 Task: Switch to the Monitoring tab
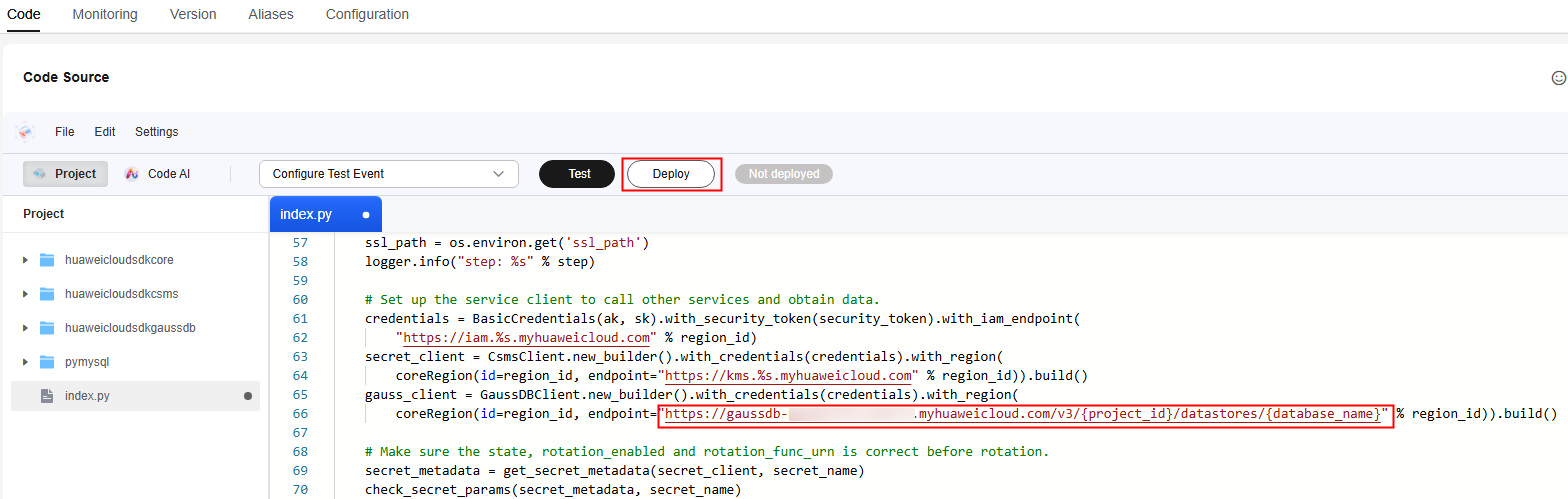(x=105, y=14)
